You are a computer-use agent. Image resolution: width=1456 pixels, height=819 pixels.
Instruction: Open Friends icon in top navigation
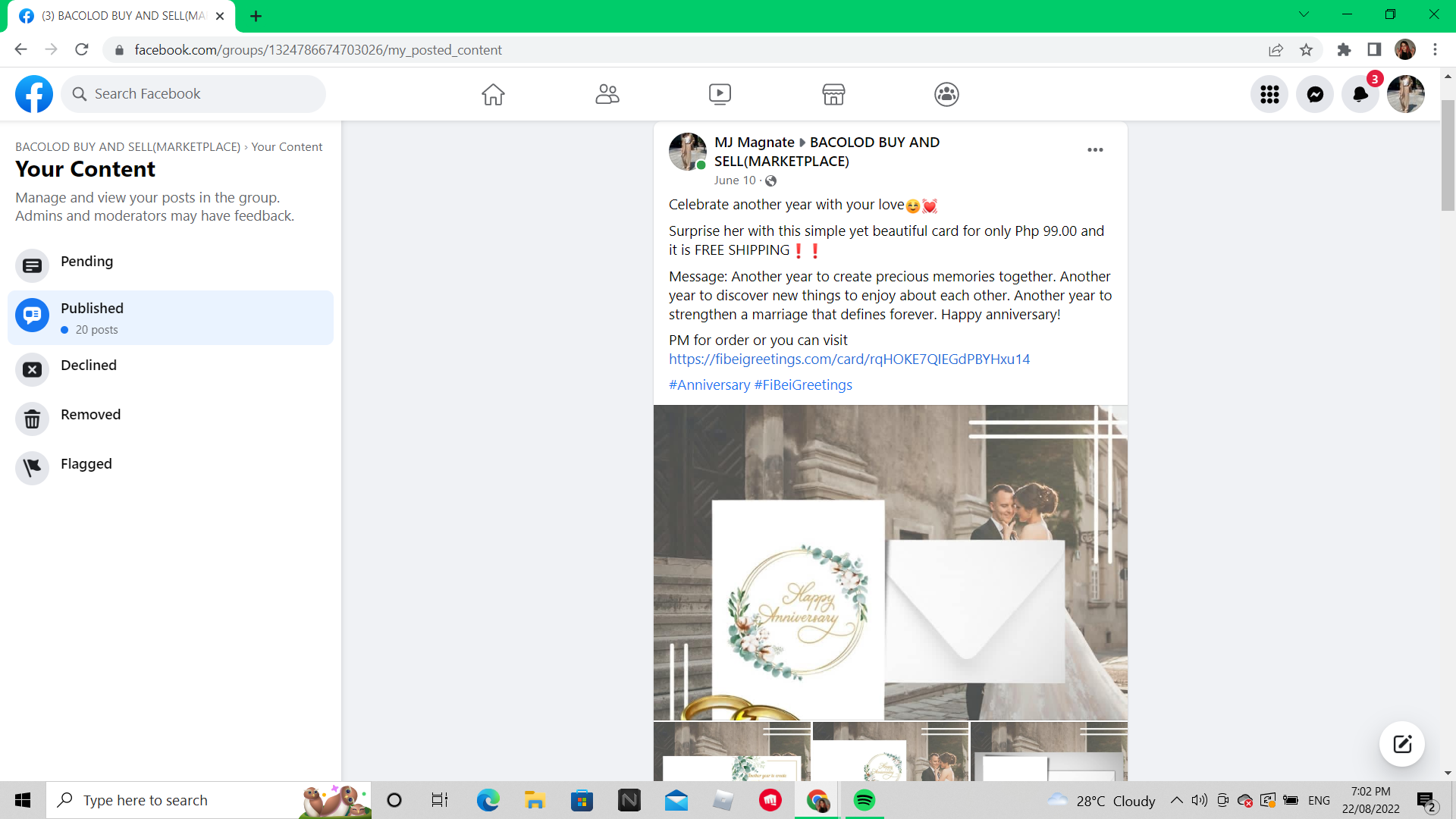607,94
